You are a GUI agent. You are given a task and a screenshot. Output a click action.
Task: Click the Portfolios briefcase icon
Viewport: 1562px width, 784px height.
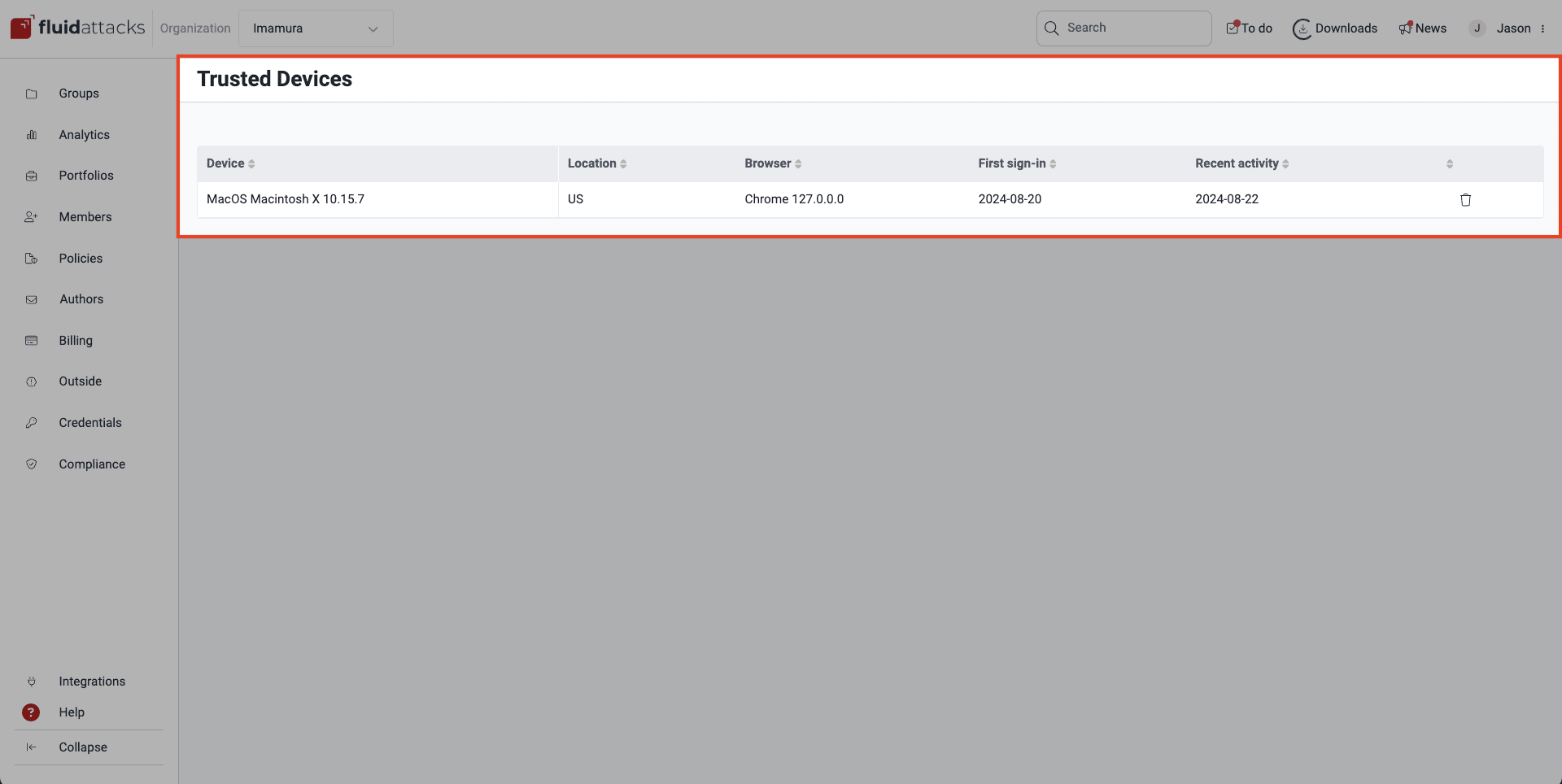(32, 176)
